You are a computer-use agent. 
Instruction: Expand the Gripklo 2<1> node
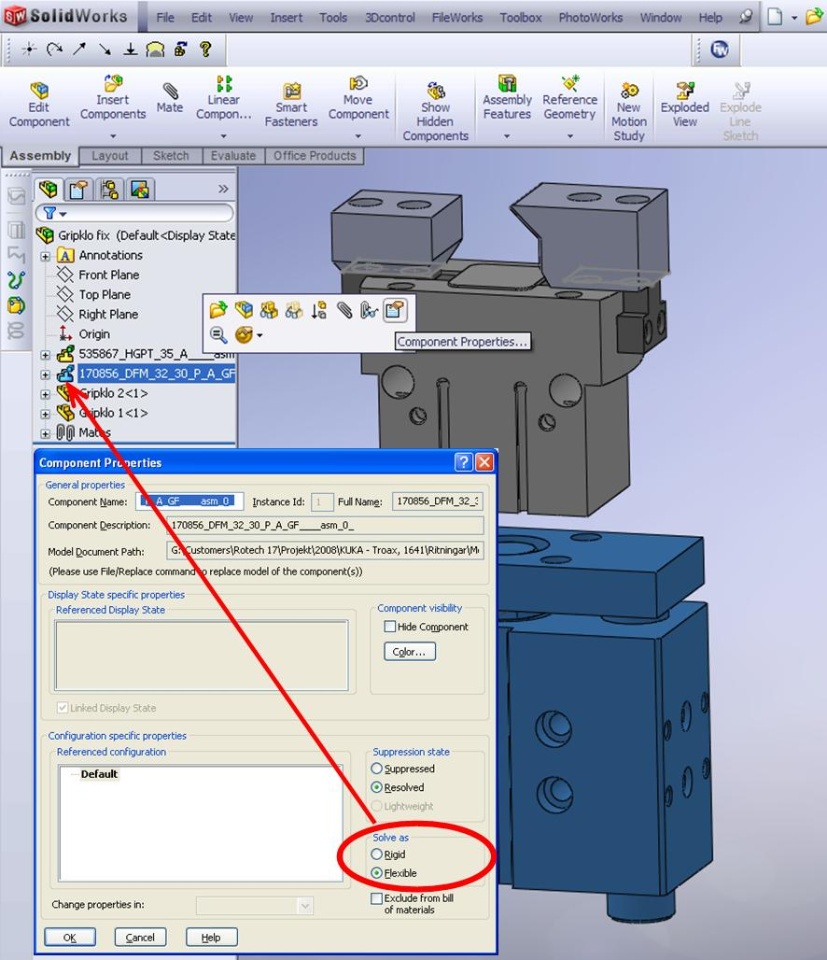(45, 394)
